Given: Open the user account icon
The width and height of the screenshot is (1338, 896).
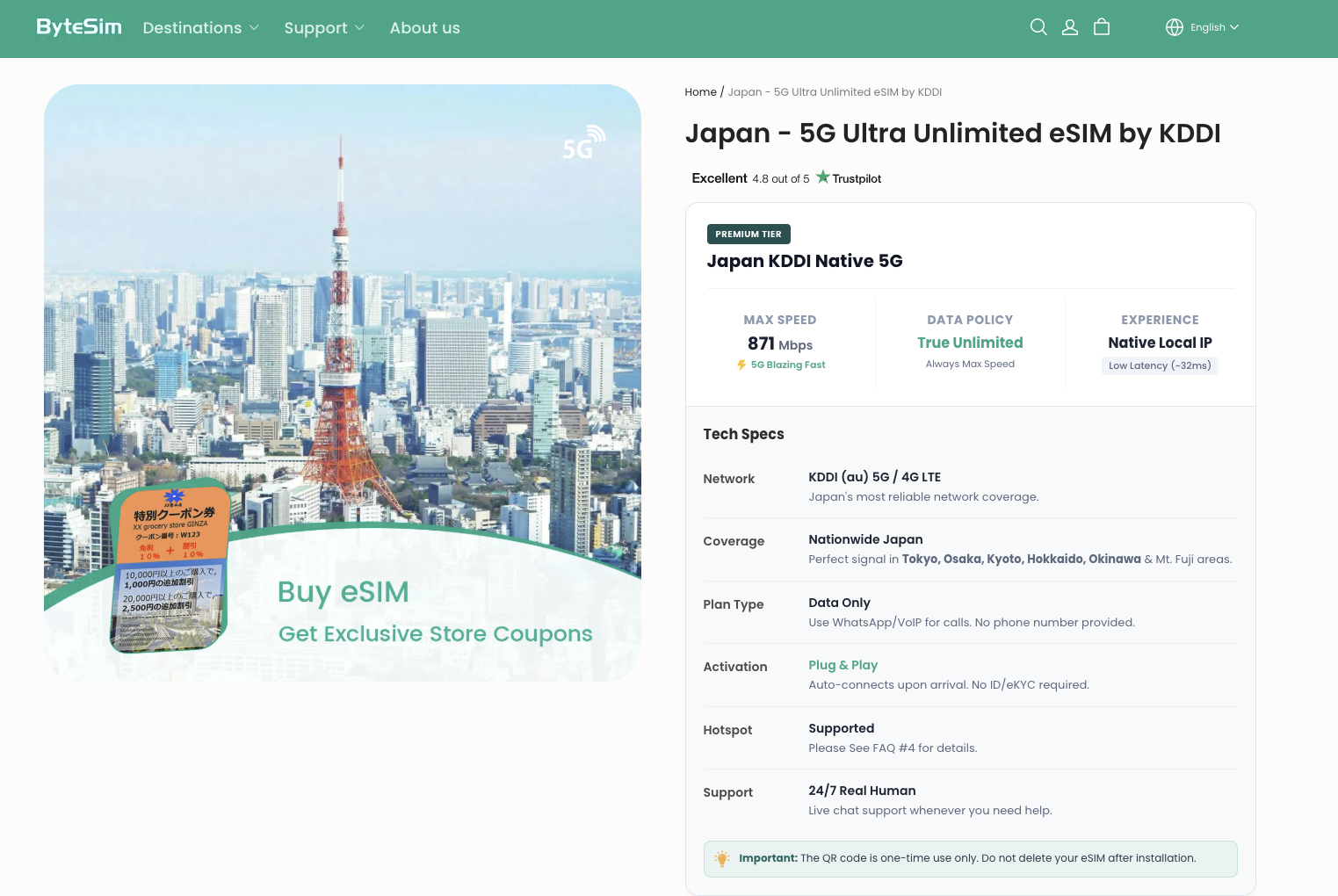Looking at the screenshot, I should tap(1070, 27).
